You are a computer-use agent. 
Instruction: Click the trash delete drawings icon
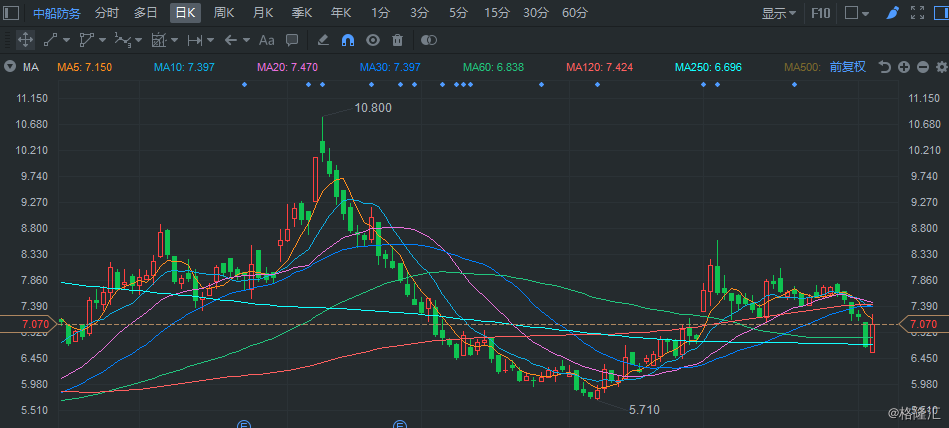tap(397, 40)
